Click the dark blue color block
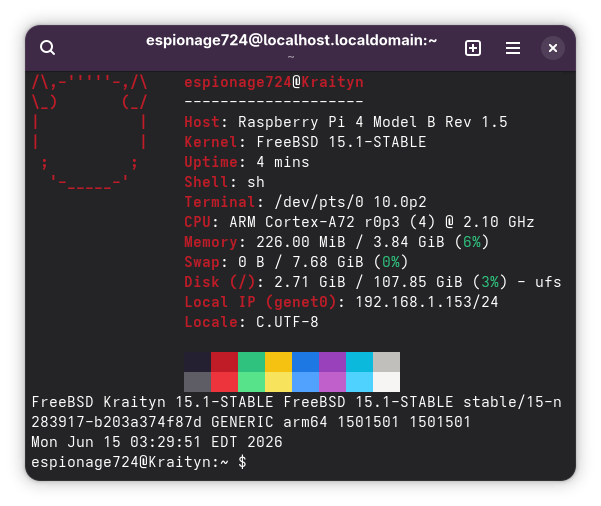Screen dimensions: 601x506 [x=305, y=362]
